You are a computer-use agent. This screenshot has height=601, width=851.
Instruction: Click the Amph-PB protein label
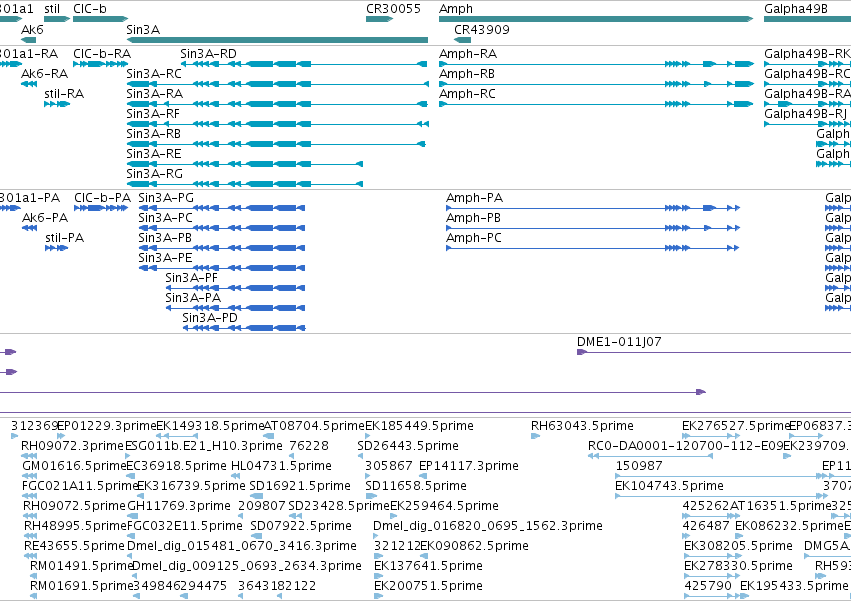[x=473, y=218]
